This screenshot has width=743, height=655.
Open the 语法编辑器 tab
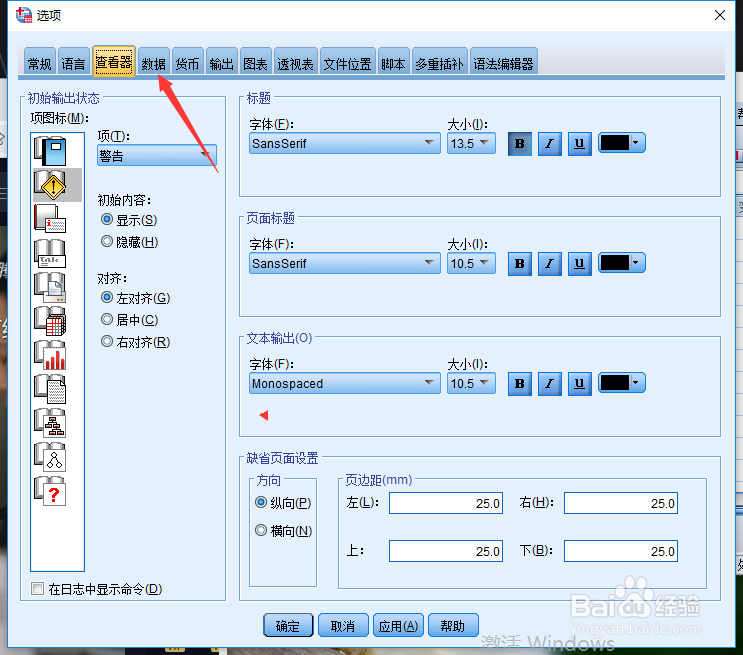pos(503,63)
